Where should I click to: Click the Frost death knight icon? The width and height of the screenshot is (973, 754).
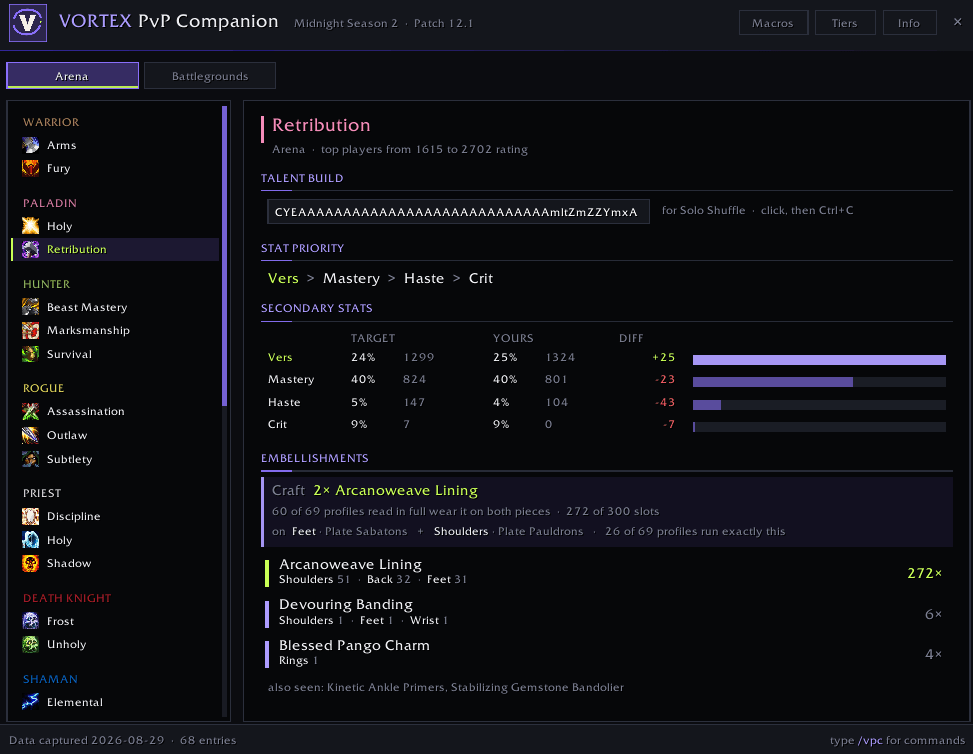[30, 621]
